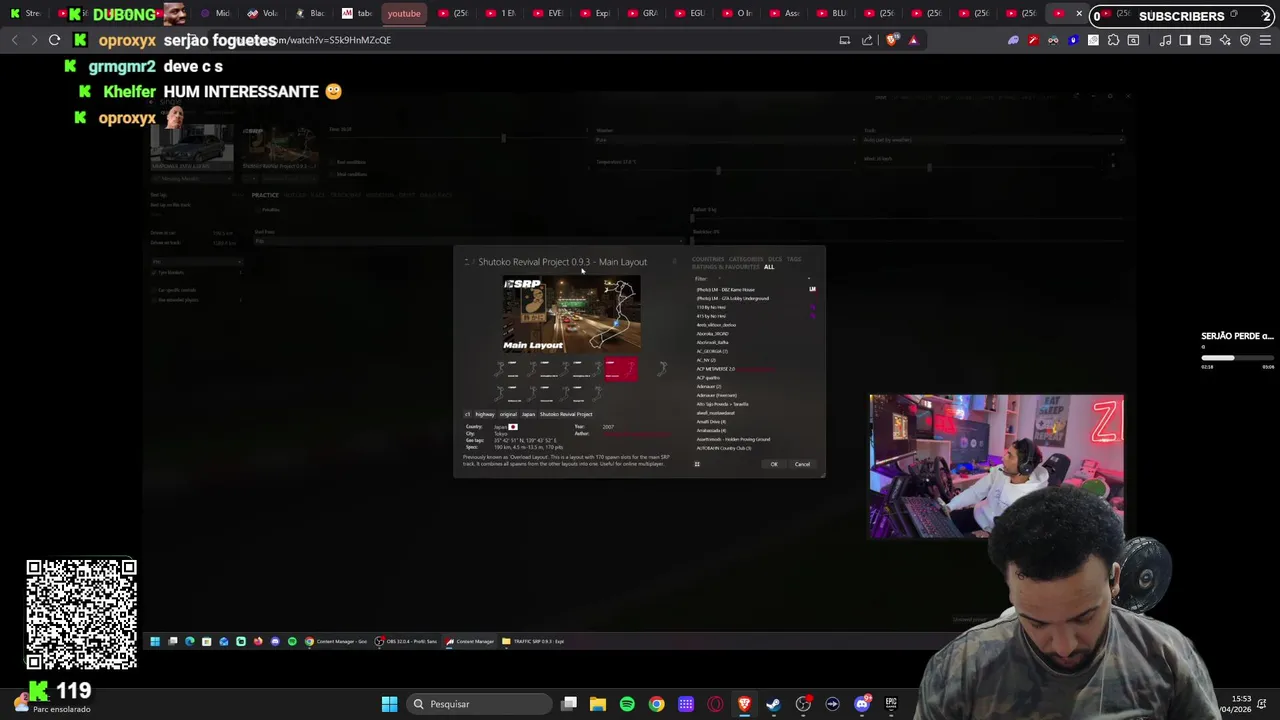Screen dimensions: 1280x720
Task: Open Opera browser from the taskbar
Action: pyautogui.click(x=715, y=704)
